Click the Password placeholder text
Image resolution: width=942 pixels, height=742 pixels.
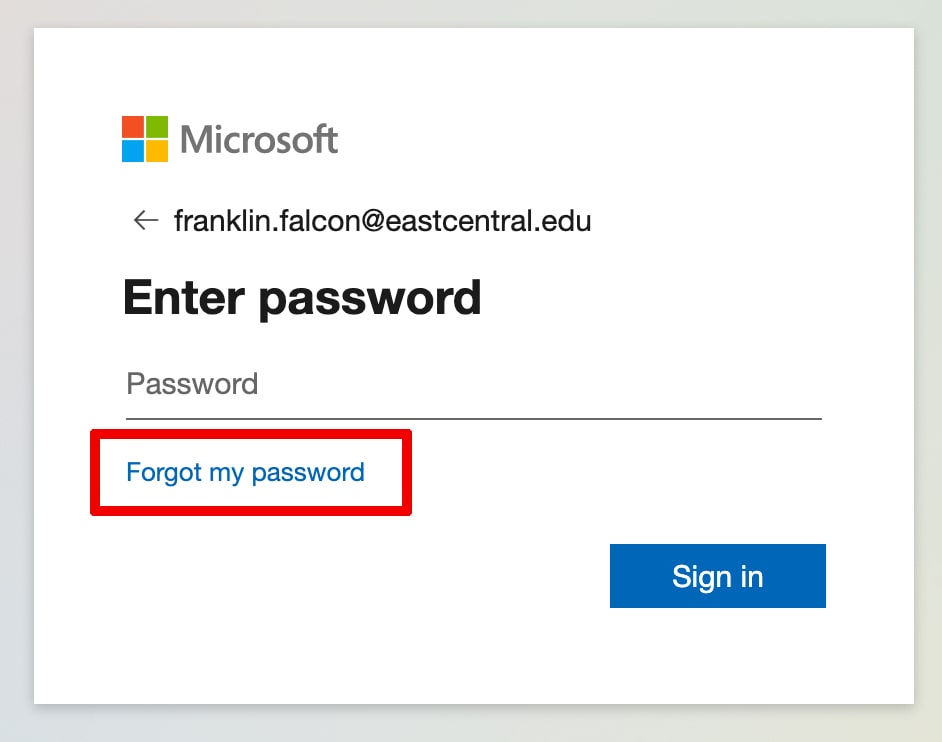click(x=192, y=384)
